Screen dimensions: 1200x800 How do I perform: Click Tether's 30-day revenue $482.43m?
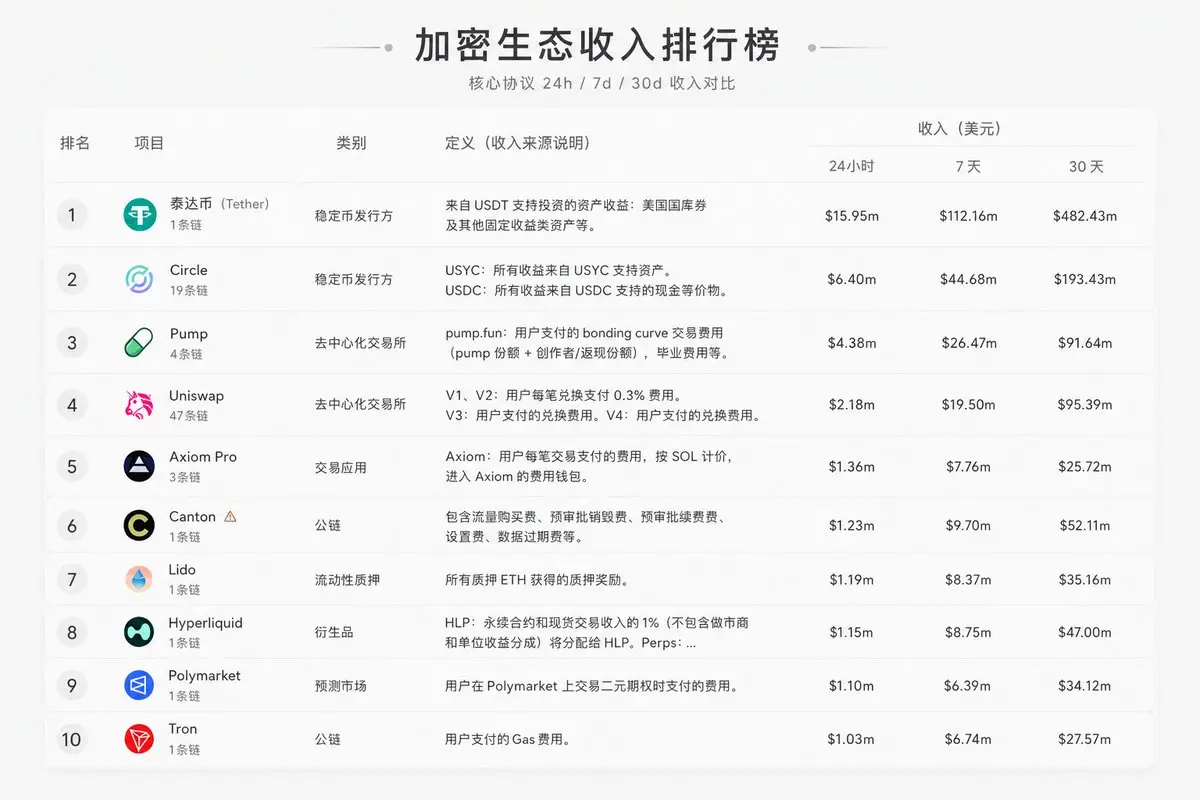[1085, 215]
